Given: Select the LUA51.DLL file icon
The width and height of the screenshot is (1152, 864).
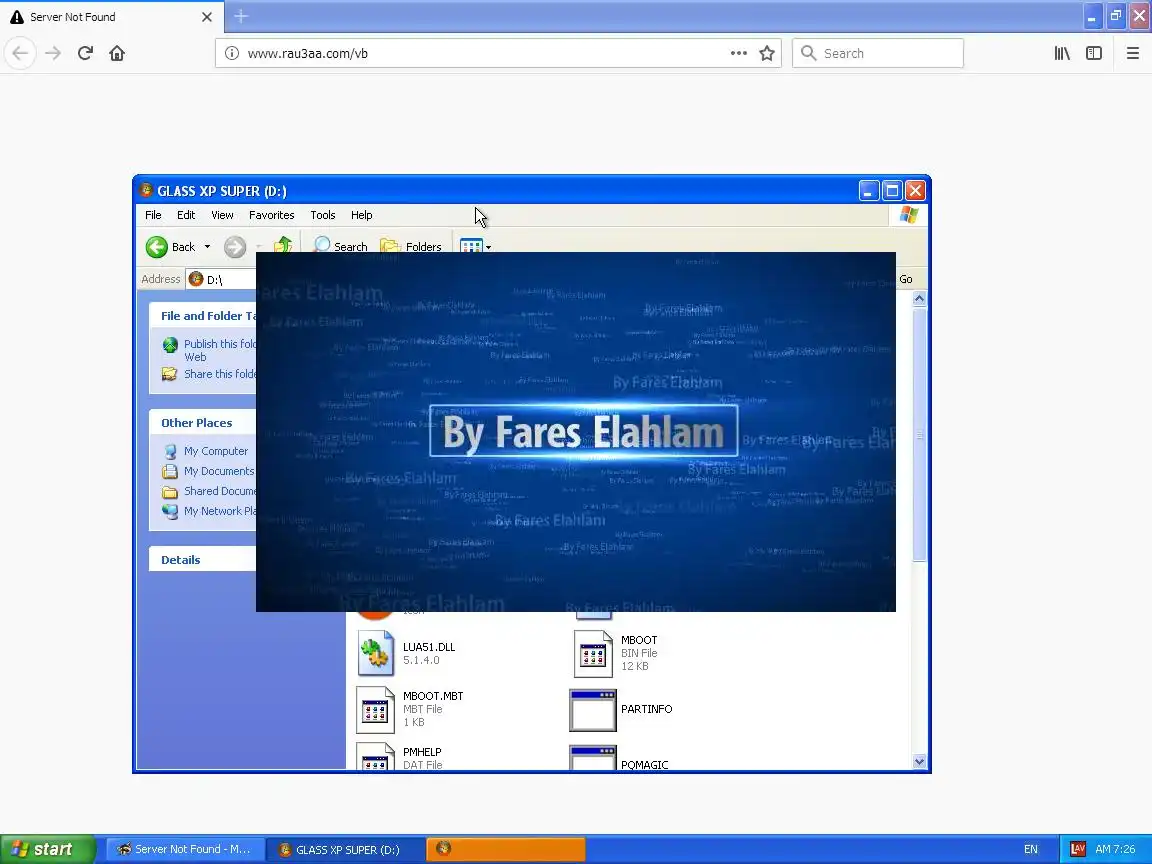Looking at the screenshot, I should coord(375,653).
